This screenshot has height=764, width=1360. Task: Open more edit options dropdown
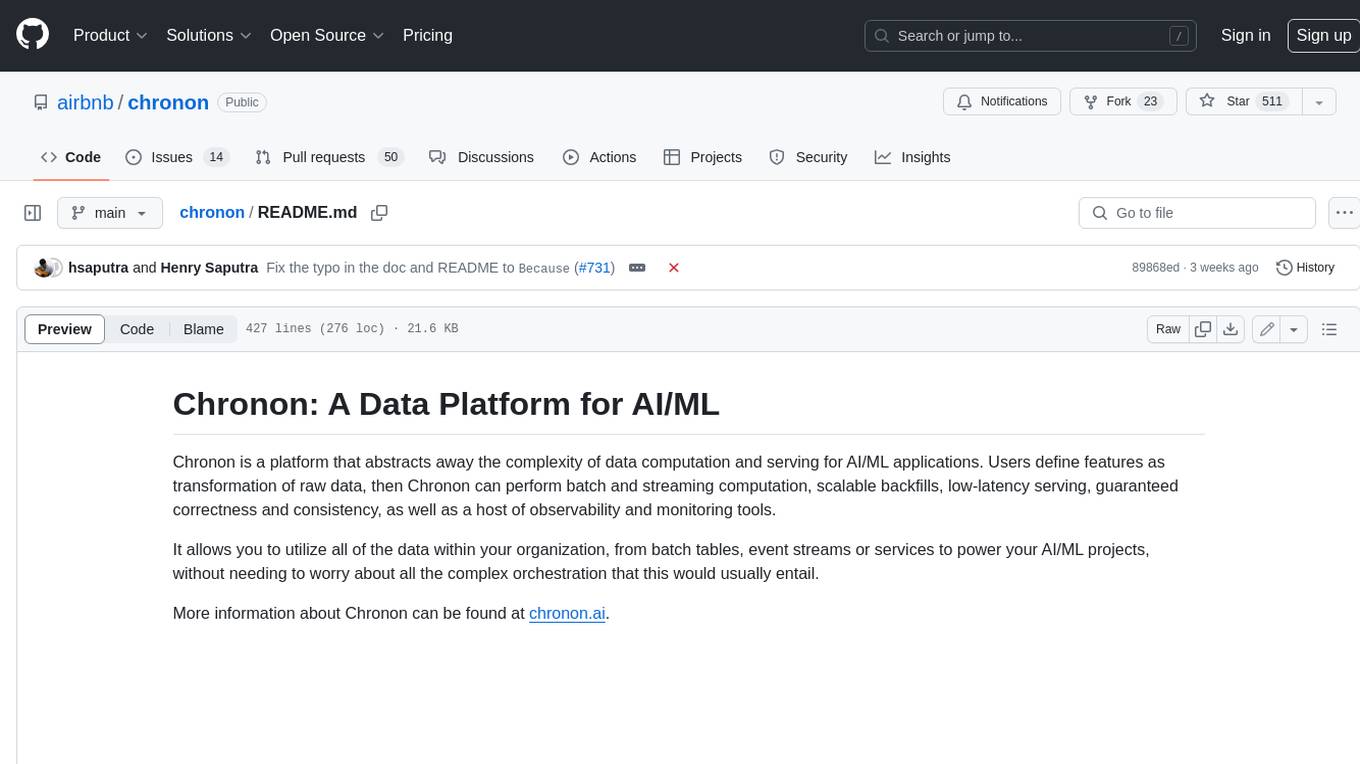pos(1294,329)
